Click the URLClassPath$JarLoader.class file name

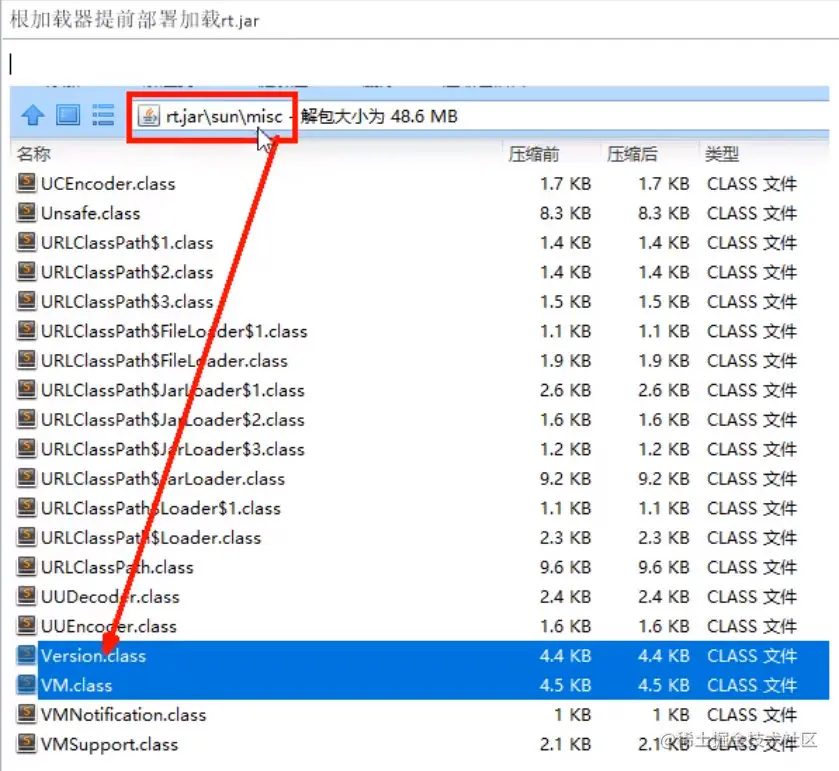click(x=163, y=479)
